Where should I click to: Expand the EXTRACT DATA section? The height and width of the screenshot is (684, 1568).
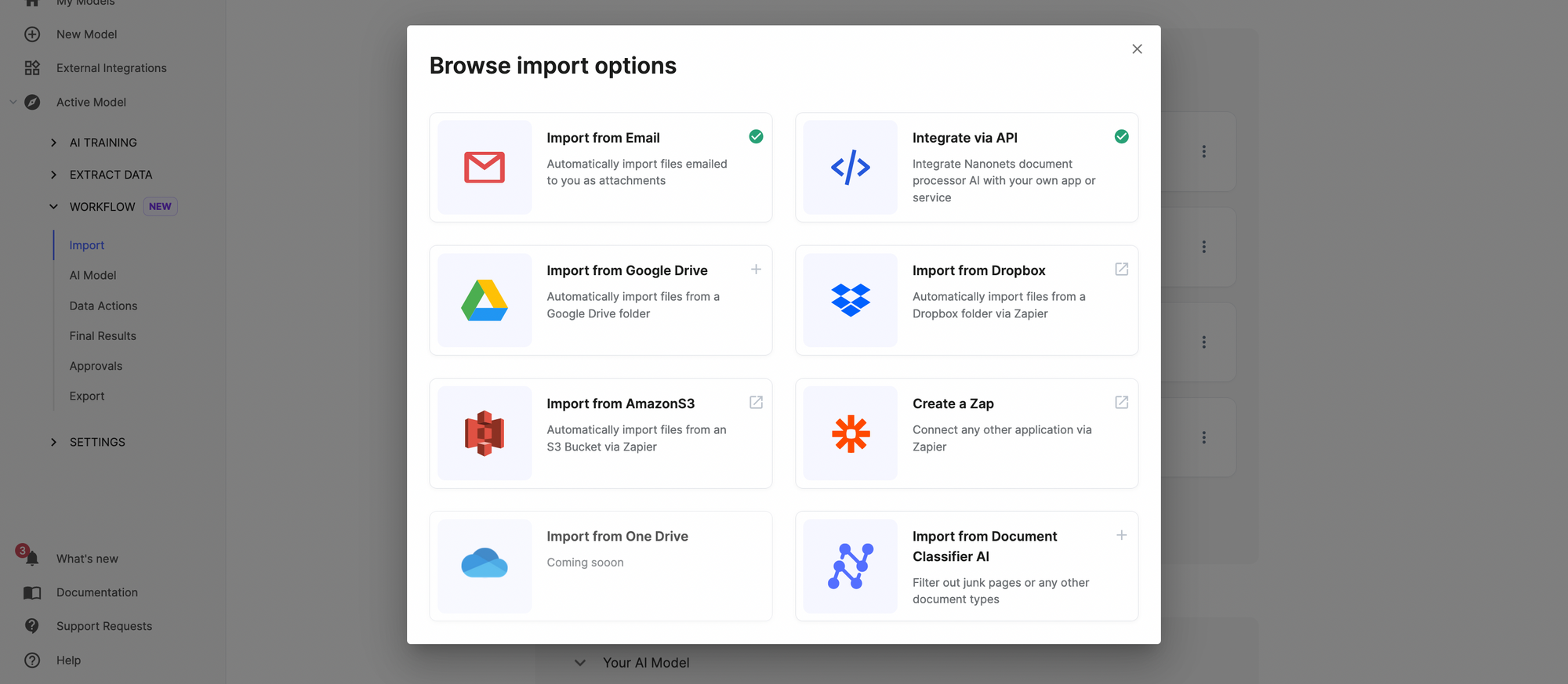click(53, 175)
